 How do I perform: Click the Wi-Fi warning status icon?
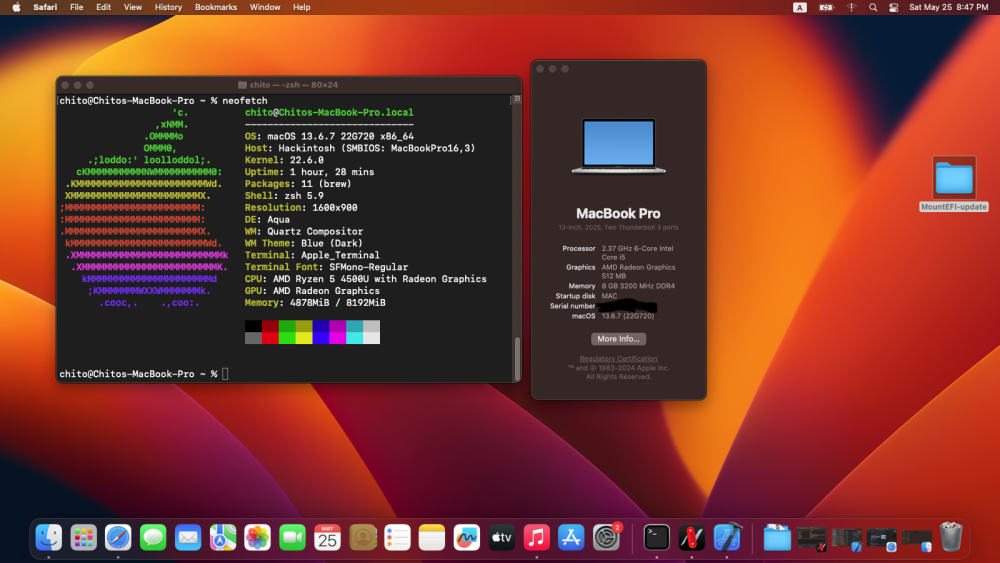(x=851, y=7)
